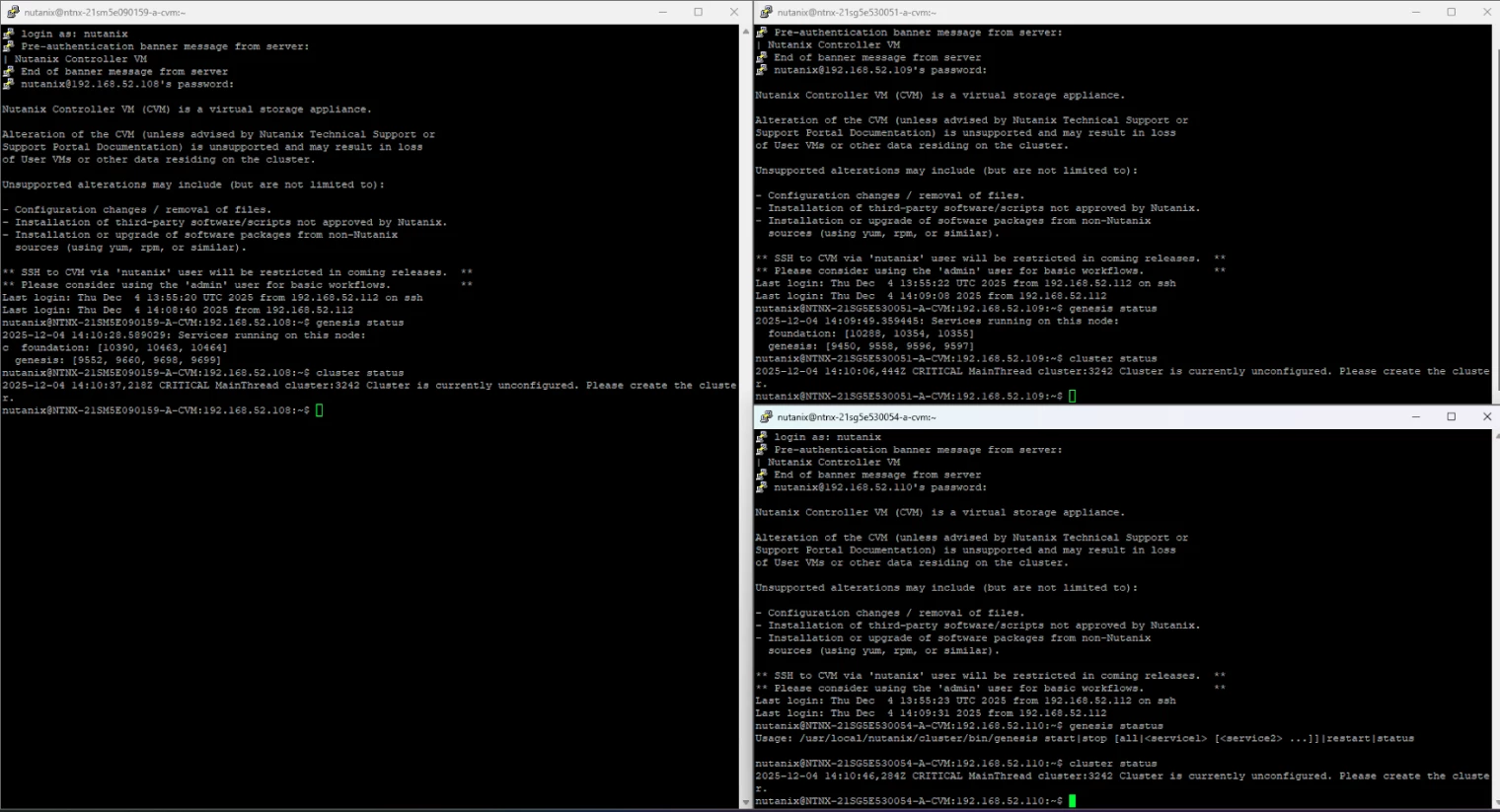1500x812 pixels.
Task: Click the 'login as: nutanix' line in the 192.168.52.108 terminal
Action: [x=74, y=34]
